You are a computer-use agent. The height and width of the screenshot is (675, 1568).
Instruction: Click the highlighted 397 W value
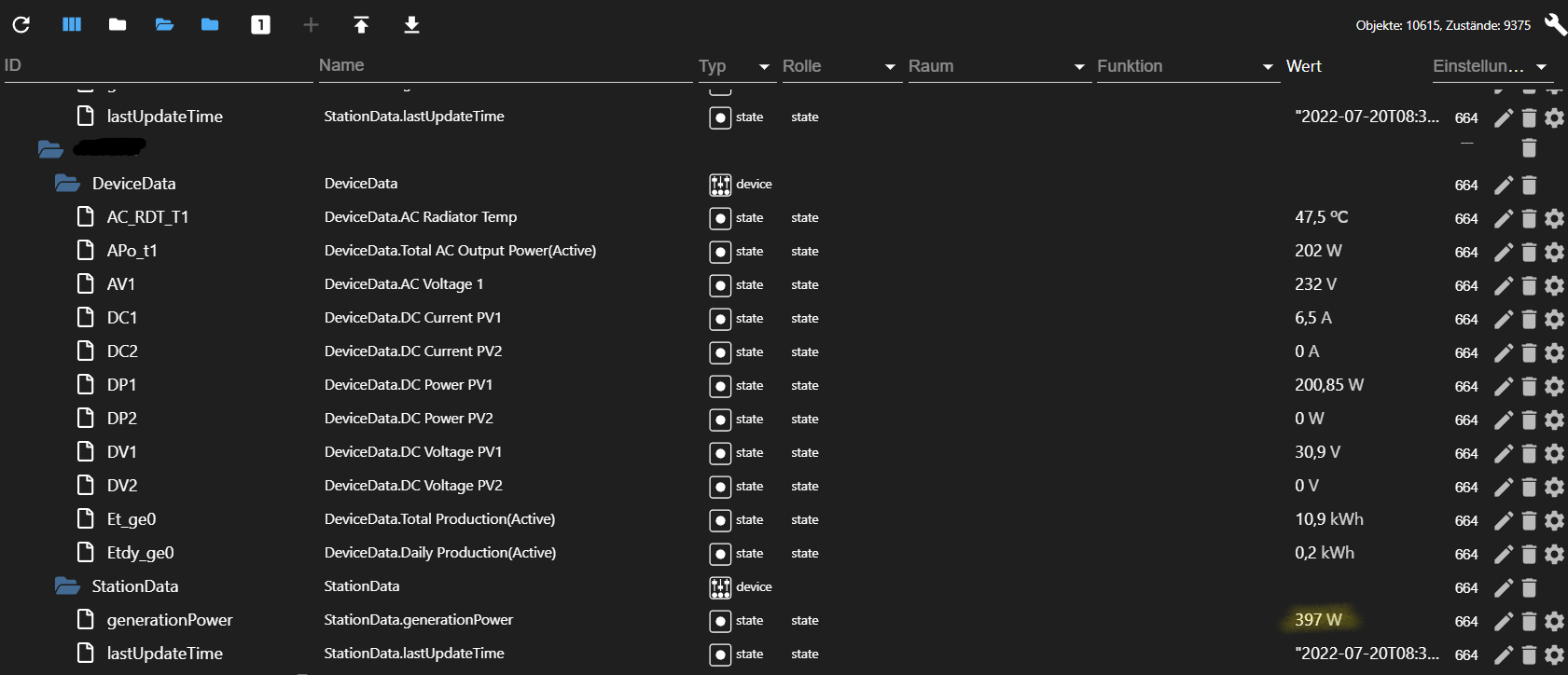1318,620
